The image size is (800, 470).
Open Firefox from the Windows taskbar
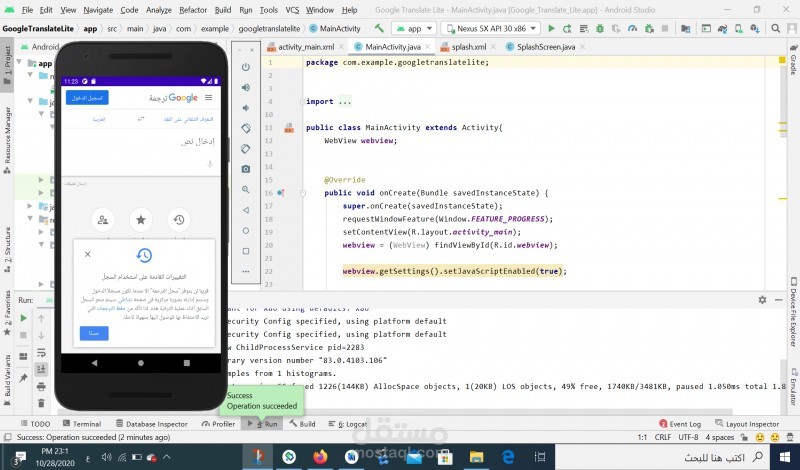[320, 456]
